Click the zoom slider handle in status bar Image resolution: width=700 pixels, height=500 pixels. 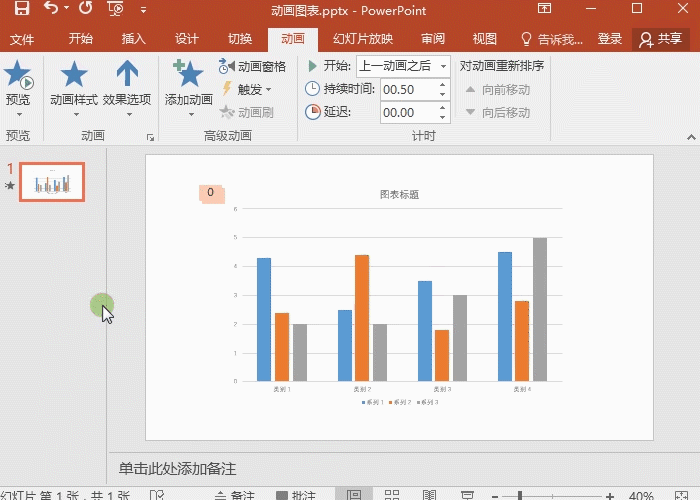pos(520,495)
